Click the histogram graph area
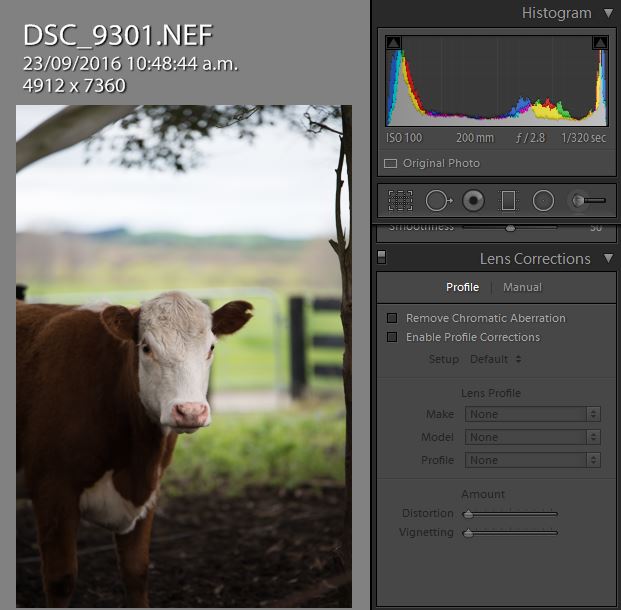This screenshot has height=610, width=621. (x=497, y=81)
